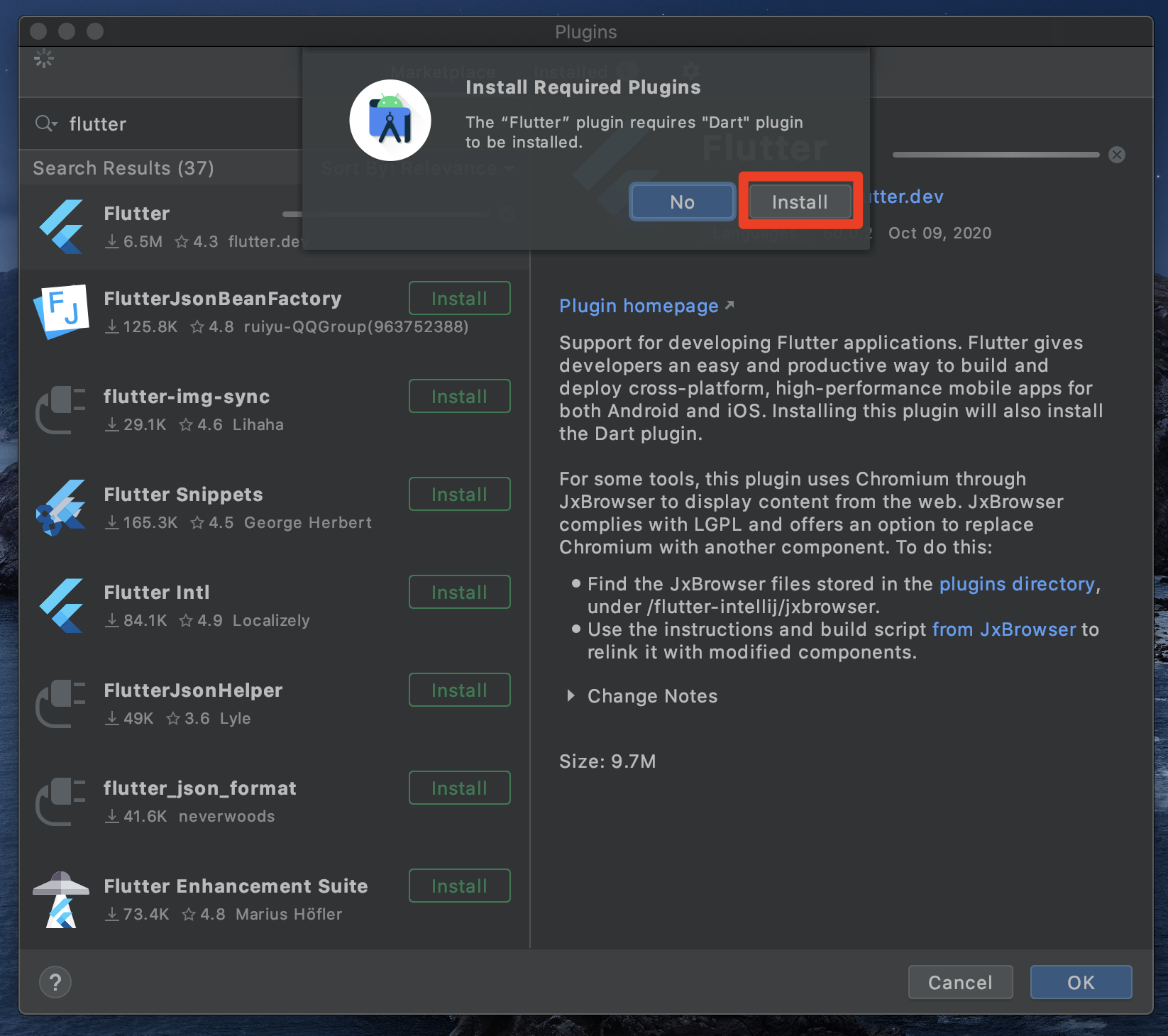1168x1036 pixels.
Task: Click the Flutter Snippets icon
Action: click(x=61, y=508)
